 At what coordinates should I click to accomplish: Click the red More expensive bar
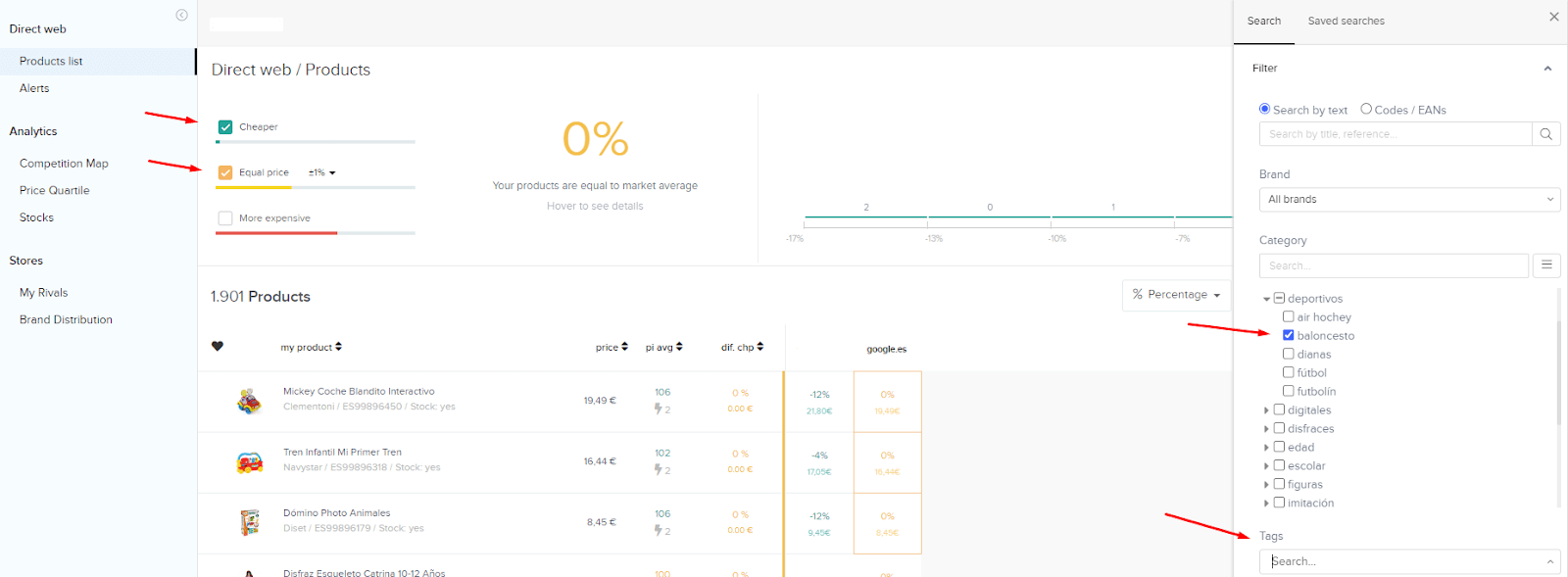pos(276,233)
